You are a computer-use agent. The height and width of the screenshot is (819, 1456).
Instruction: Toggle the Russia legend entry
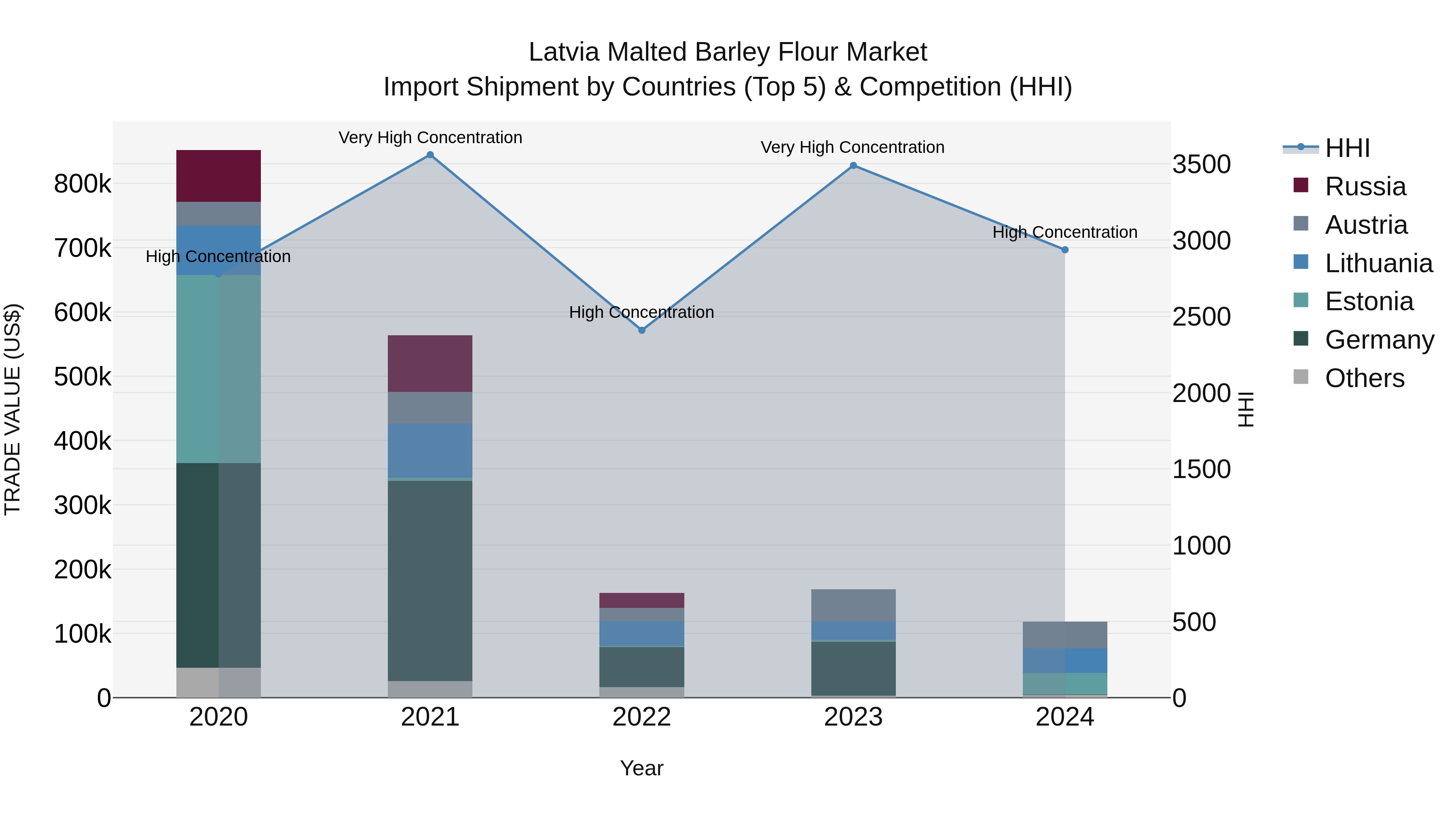[1350, 186]
